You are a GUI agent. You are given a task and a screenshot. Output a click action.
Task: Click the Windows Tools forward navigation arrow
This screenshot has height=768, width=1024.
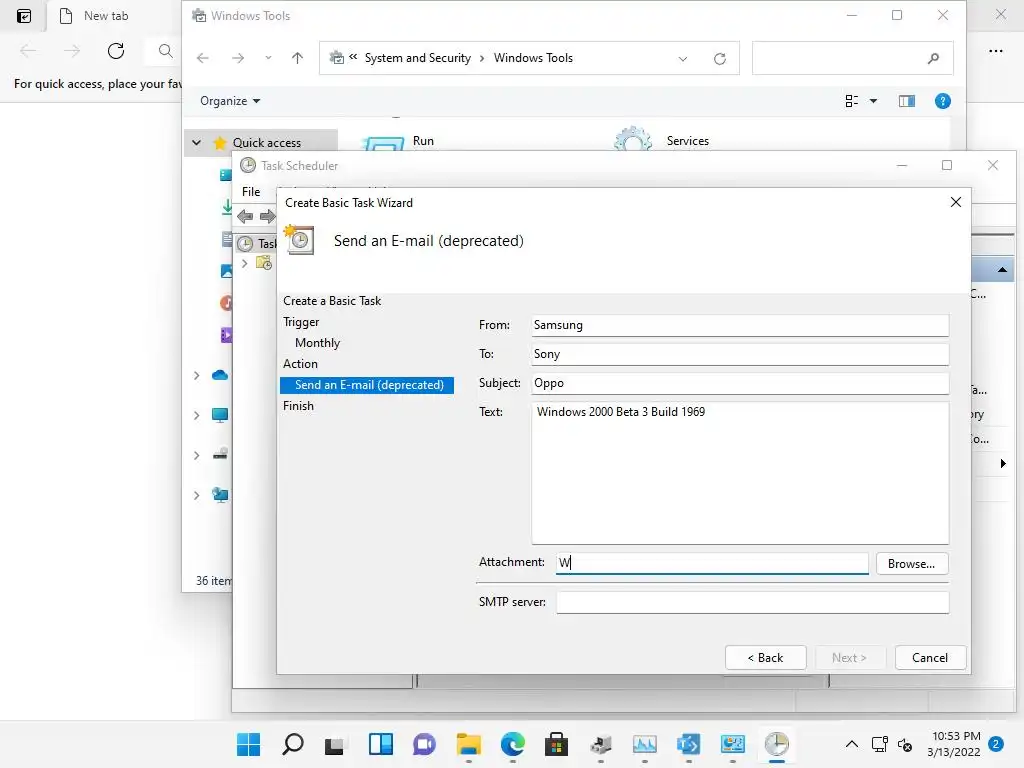238,58
